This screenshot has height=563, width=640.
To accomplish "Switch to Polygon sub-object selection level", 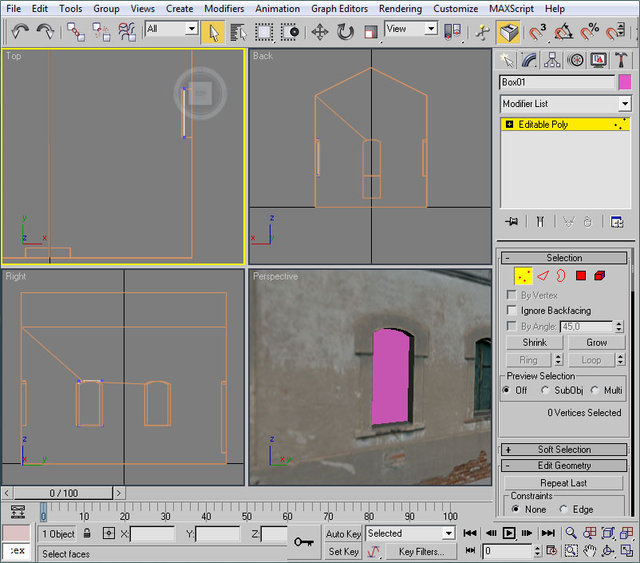I will click(x=580, y=275).
